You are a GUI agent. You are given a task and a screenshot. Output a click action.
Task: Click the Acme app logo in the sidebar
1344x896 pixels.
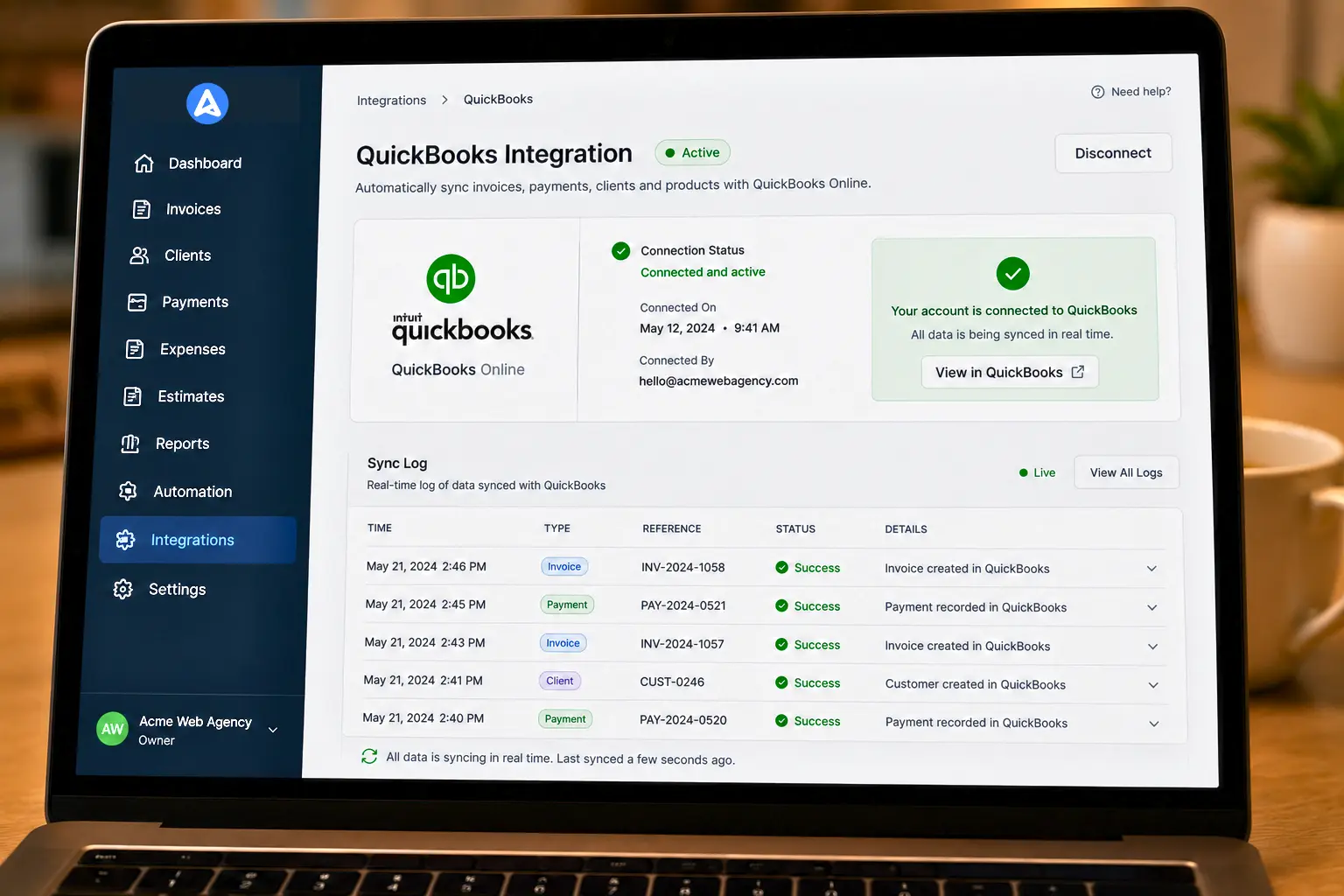(x=207, y=104)
